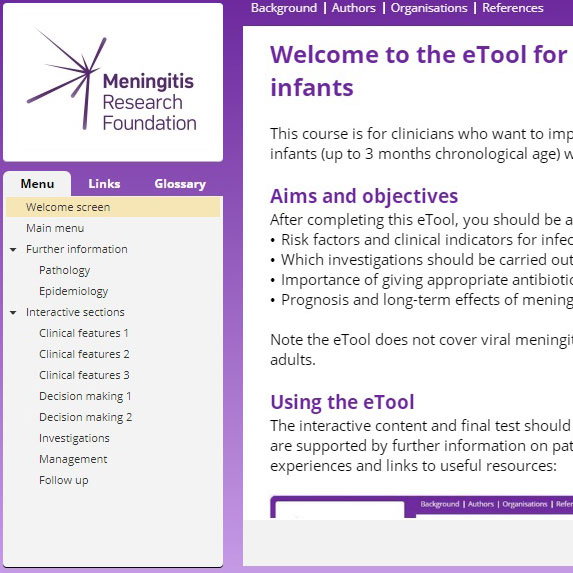This screenshot has width=573, height=573.
Task: Open the Epidemiology page
Action: (73, 291)
